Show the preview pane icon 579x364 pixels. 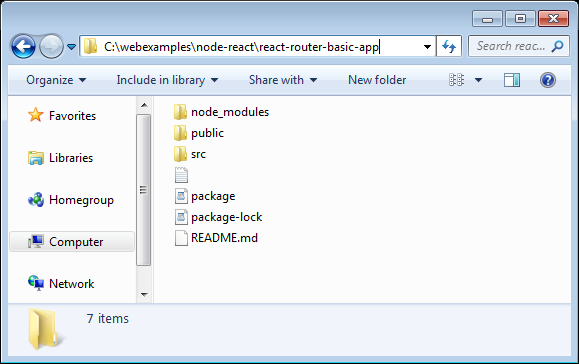[x=512, y=80]
